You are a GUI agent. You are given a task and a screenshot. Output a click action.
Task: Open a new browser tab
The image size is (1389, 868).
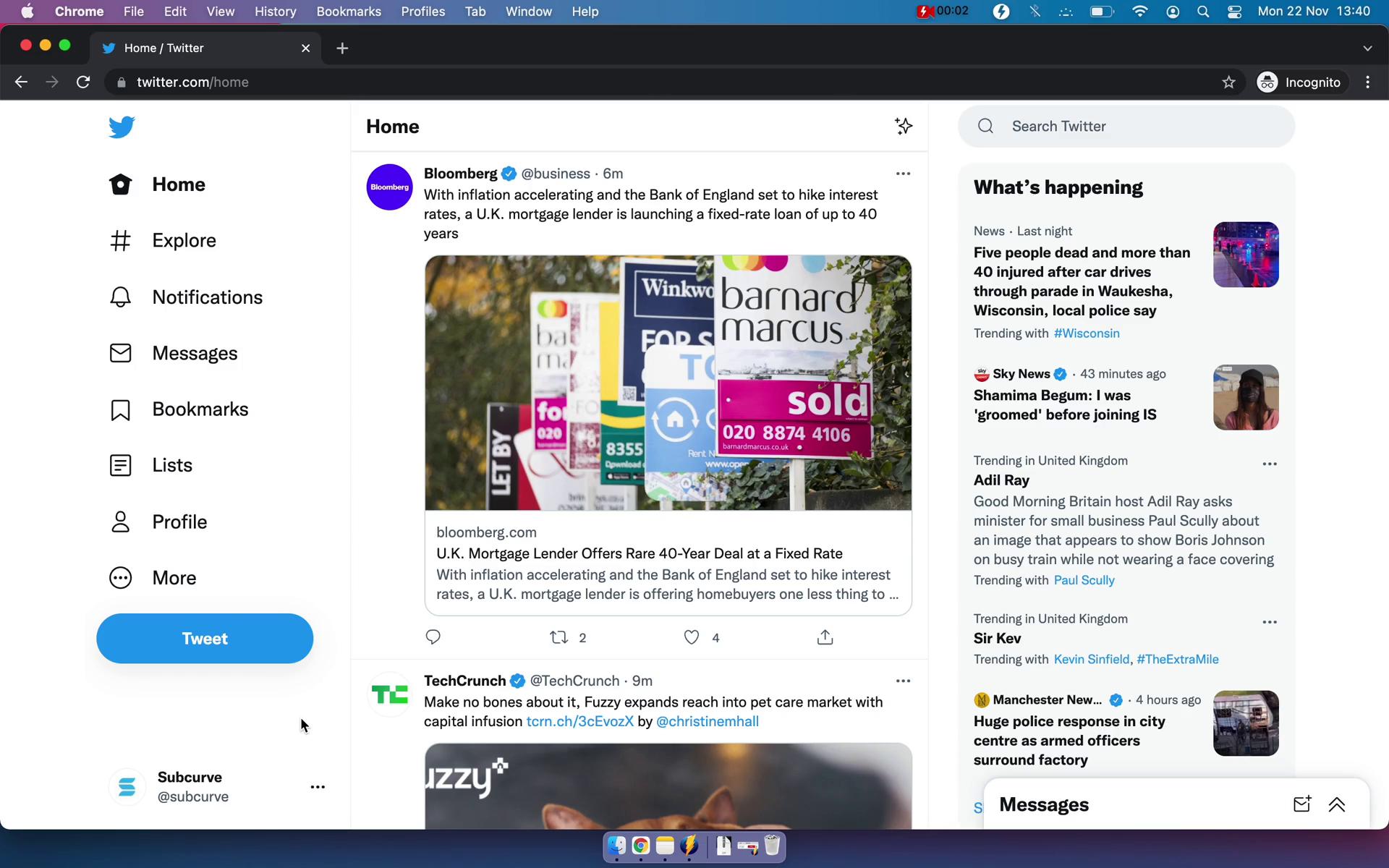coord(342,48)
